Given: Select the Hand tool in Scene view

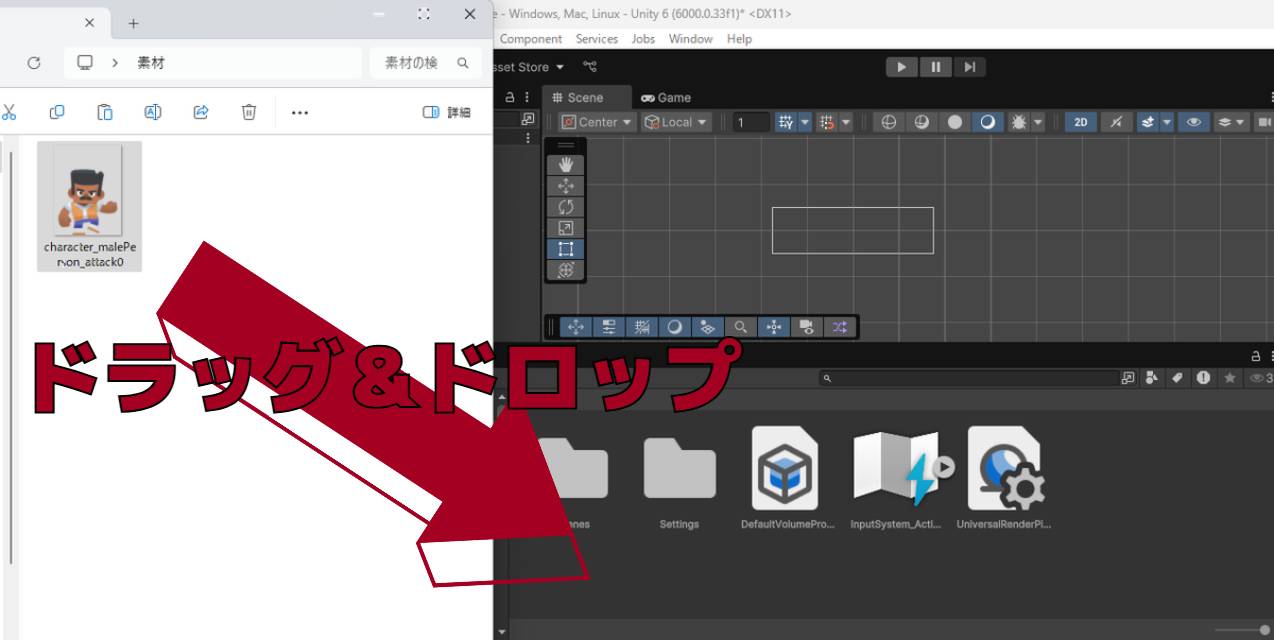Looking at the screenshot, I should [x=565, y=164].
